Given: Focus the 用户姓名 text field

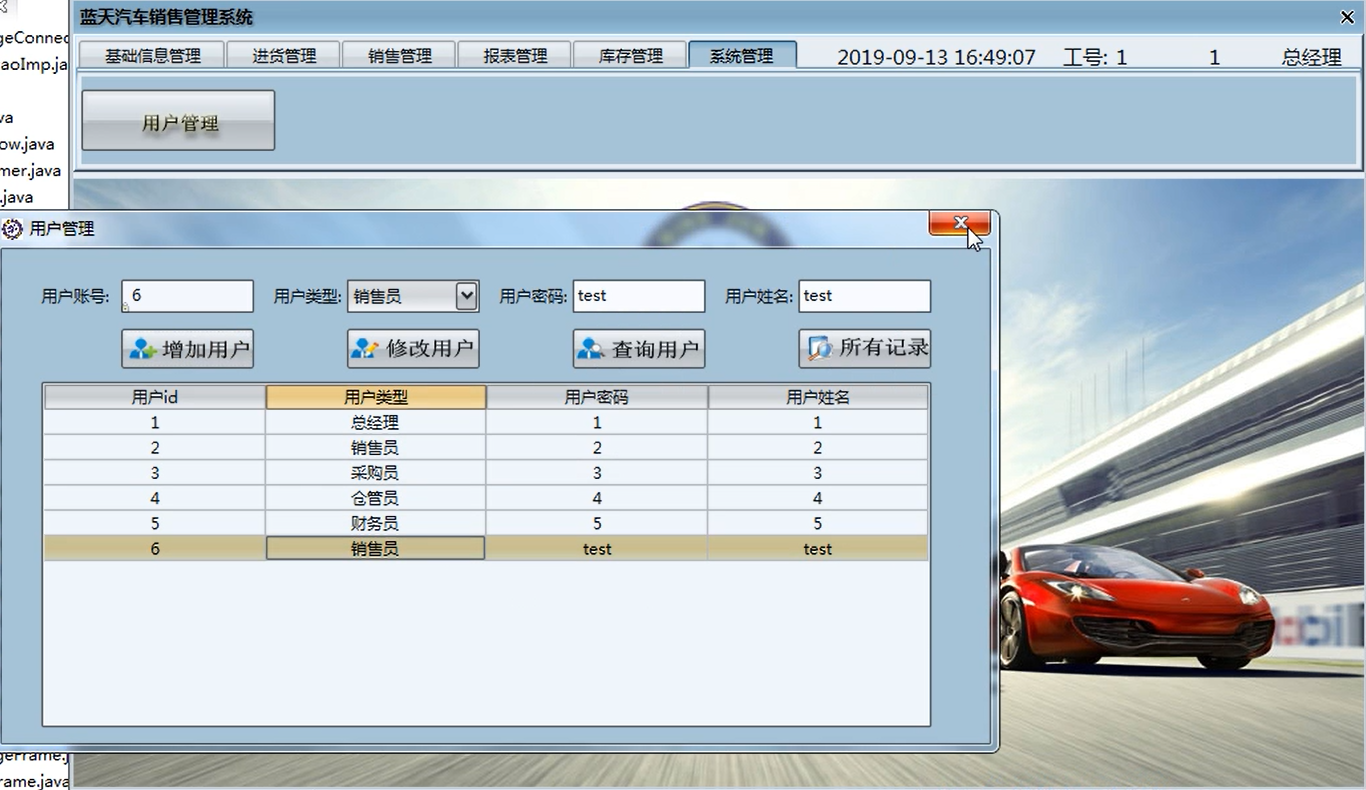Looking at the screenshot, I should (x=865, y=296).
